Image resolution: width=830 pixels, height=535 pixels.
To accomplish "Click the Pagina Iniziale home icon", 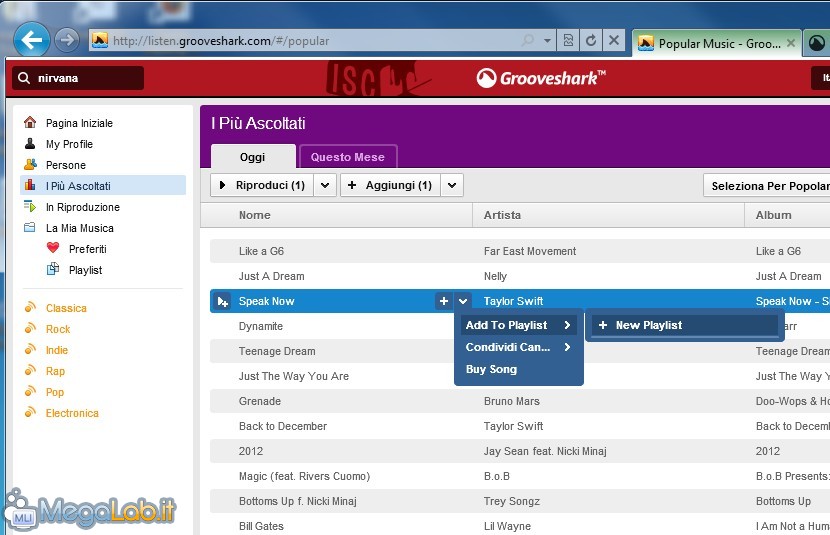I will coord(30,122).
